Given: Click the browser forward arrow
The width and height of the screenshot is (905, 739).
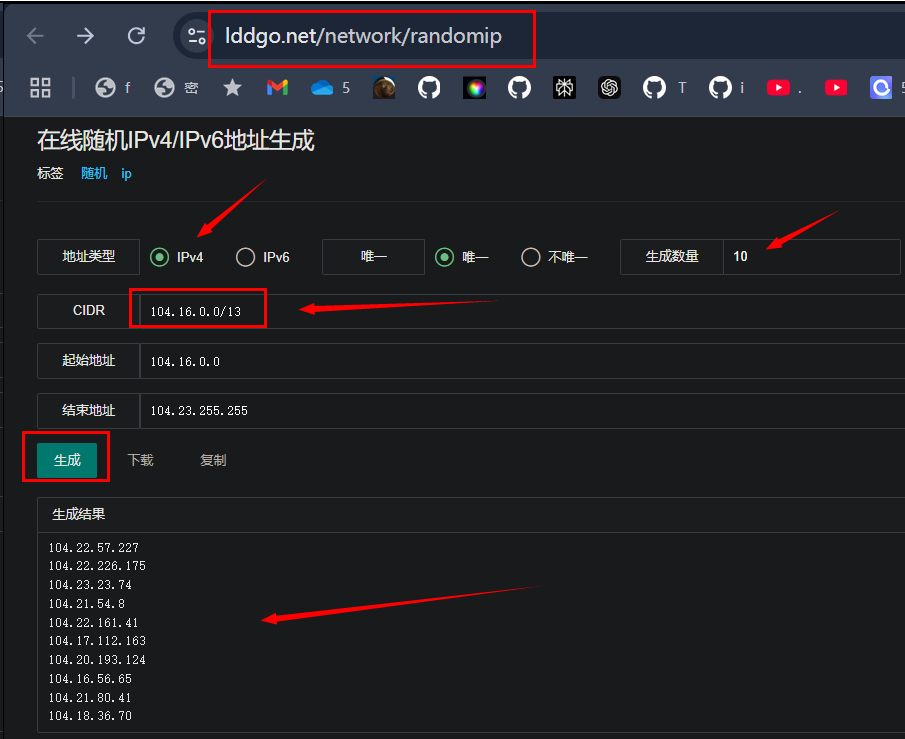Looking at the screenshot, I should [85, 36].
